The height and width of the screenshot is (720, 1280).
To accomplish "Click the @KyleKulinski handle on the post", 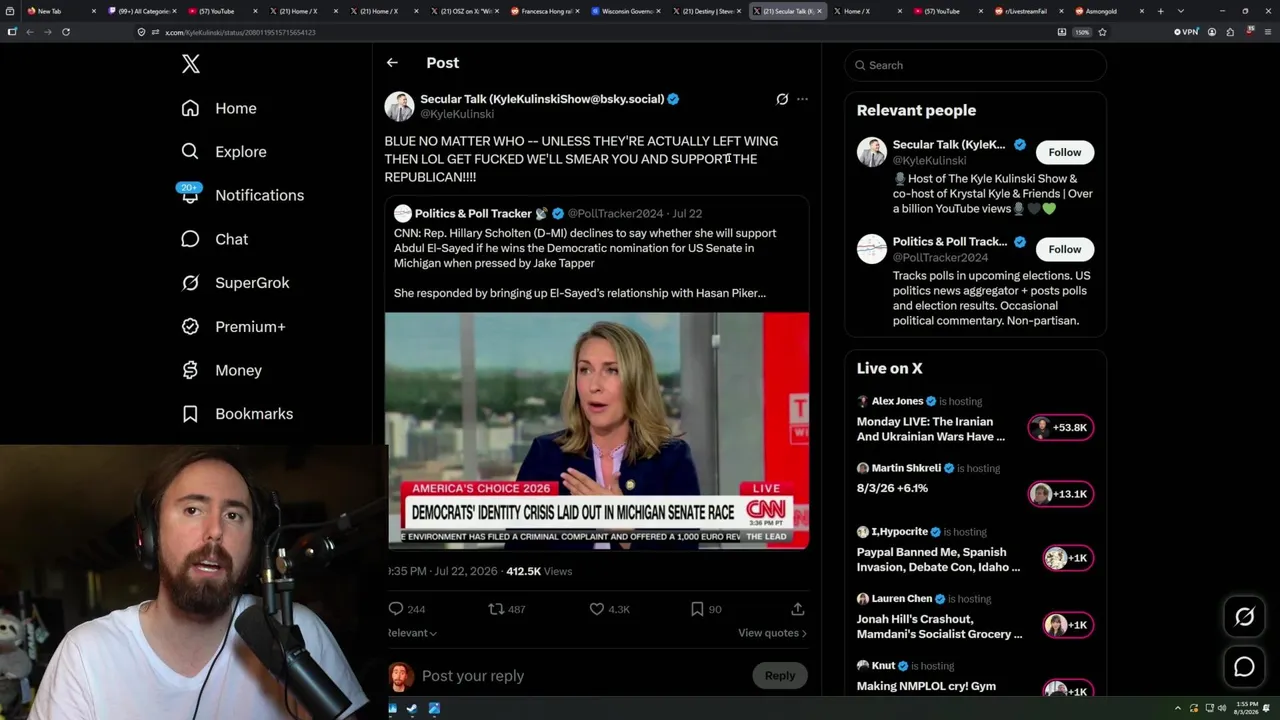I will (x=457, y=114).
